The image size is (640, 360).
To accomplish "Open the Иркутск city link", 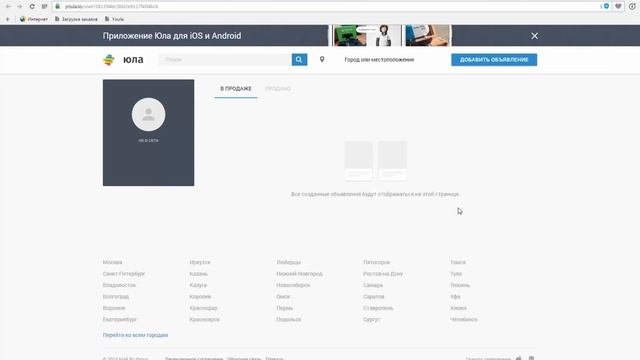I will 200,262.
